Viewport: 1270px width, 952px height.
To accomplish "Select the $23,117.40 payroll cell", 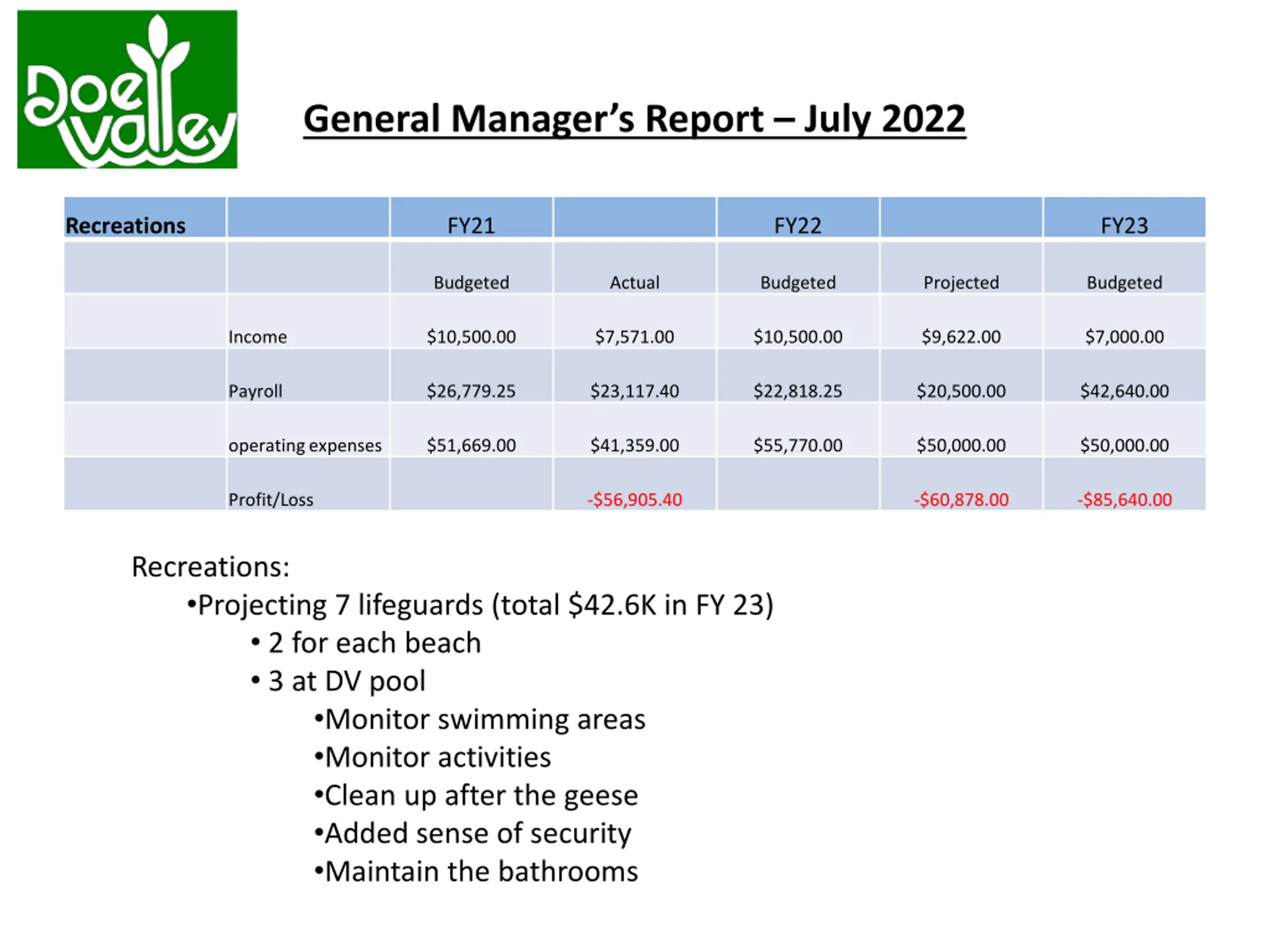I will point(635,375).
